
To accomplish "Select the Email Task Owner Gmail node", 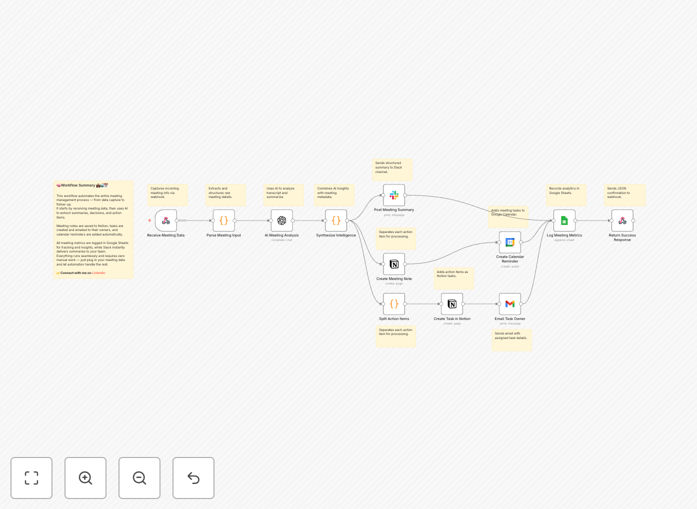I will 510,304.
